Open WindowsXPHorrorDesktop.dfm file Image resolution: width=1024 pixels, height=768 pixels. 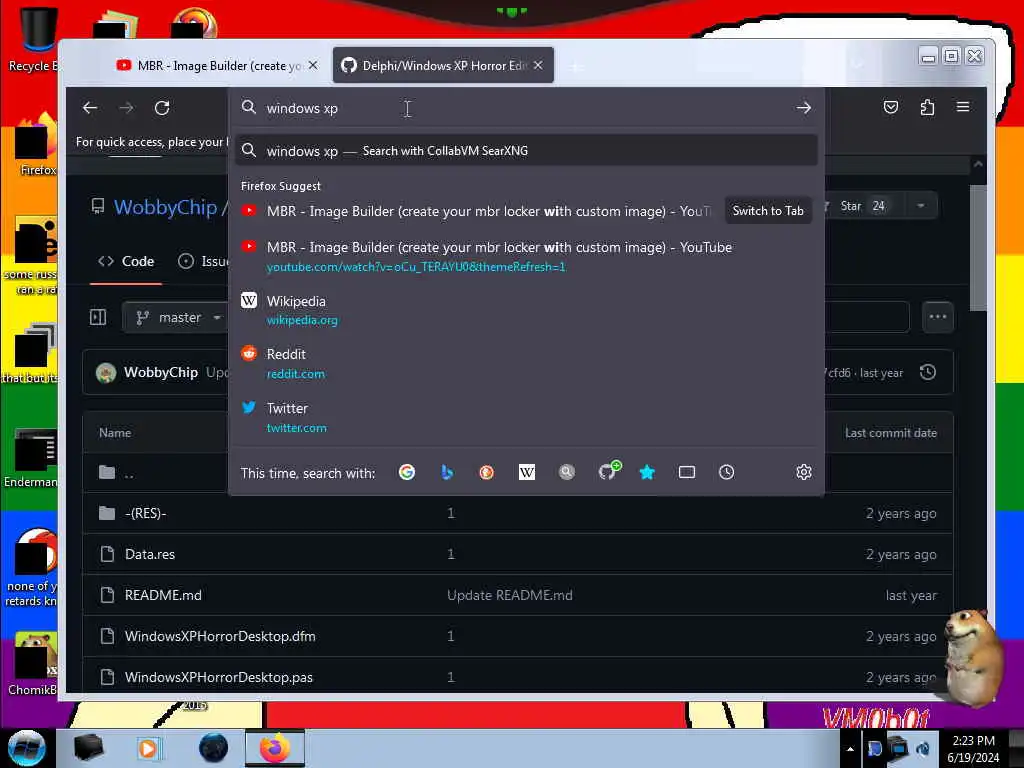click(220, 636)
